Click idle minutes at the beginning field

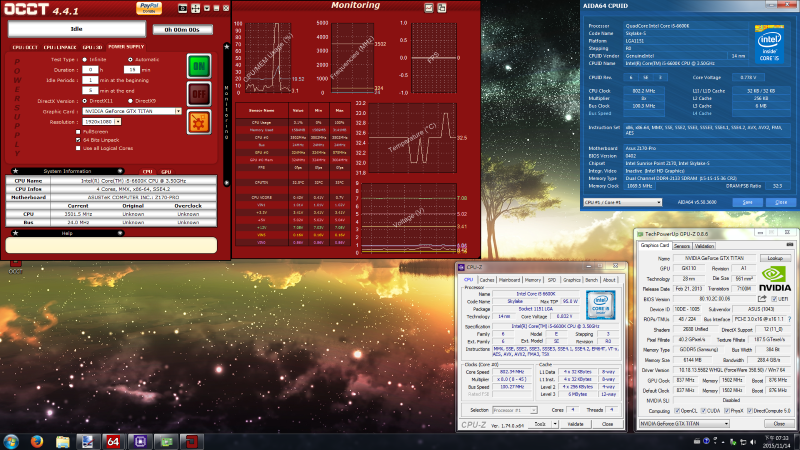[90, 80]
